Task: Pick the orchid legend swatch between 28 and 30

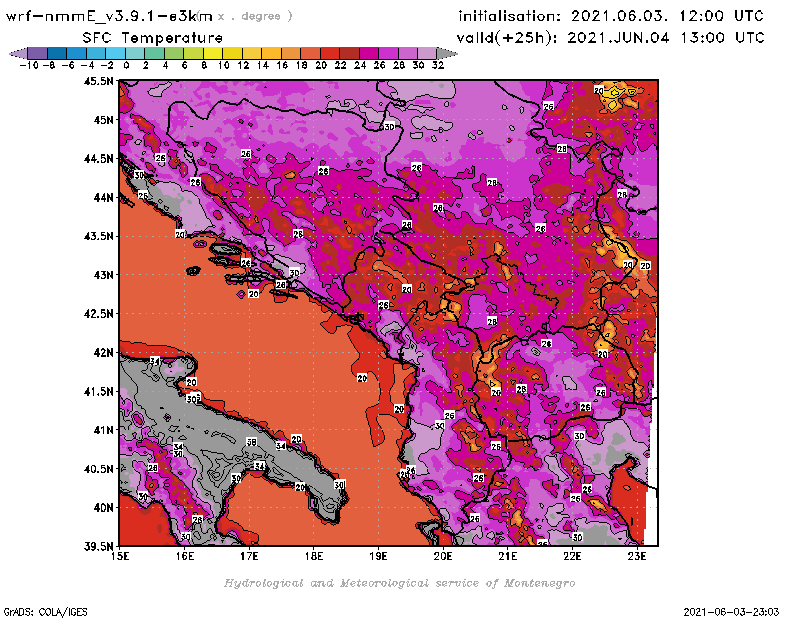Action: (x=407, y=53)
